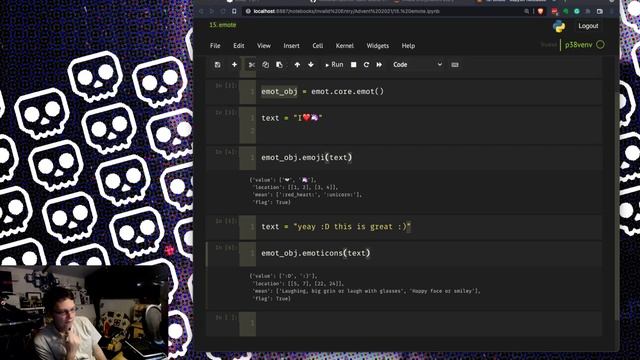Click the bookmark icon left of the URL
This screenshot has width=640, height=360.
[x=234, y=11]
